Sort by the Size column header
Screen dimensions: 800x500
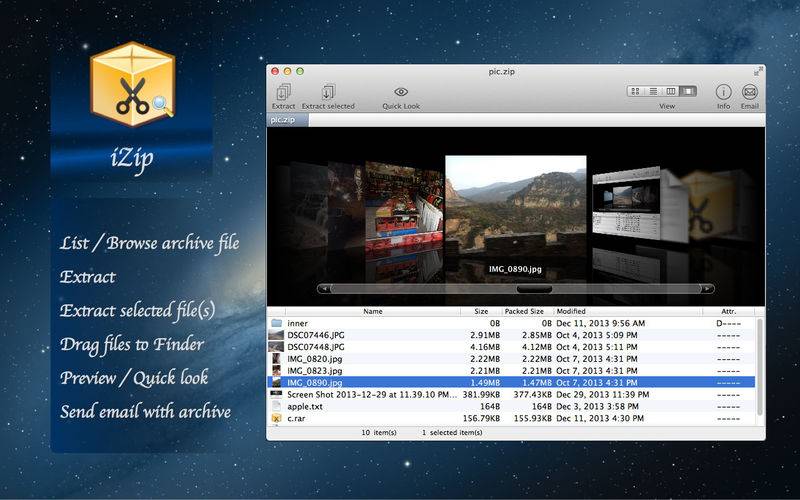481,311
